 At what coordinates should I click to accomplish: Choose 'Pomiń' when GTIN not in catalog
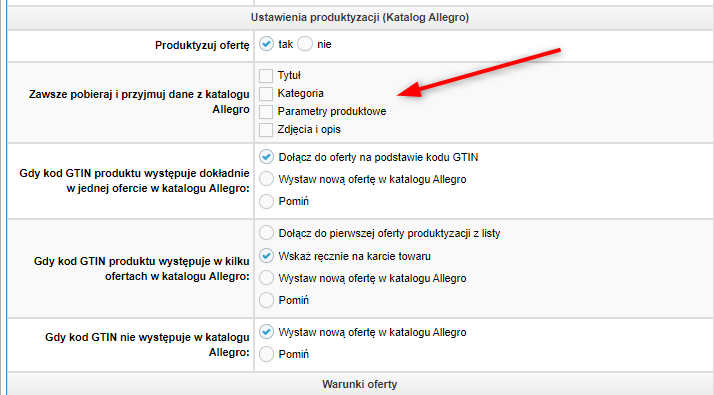tap(266, 354)
